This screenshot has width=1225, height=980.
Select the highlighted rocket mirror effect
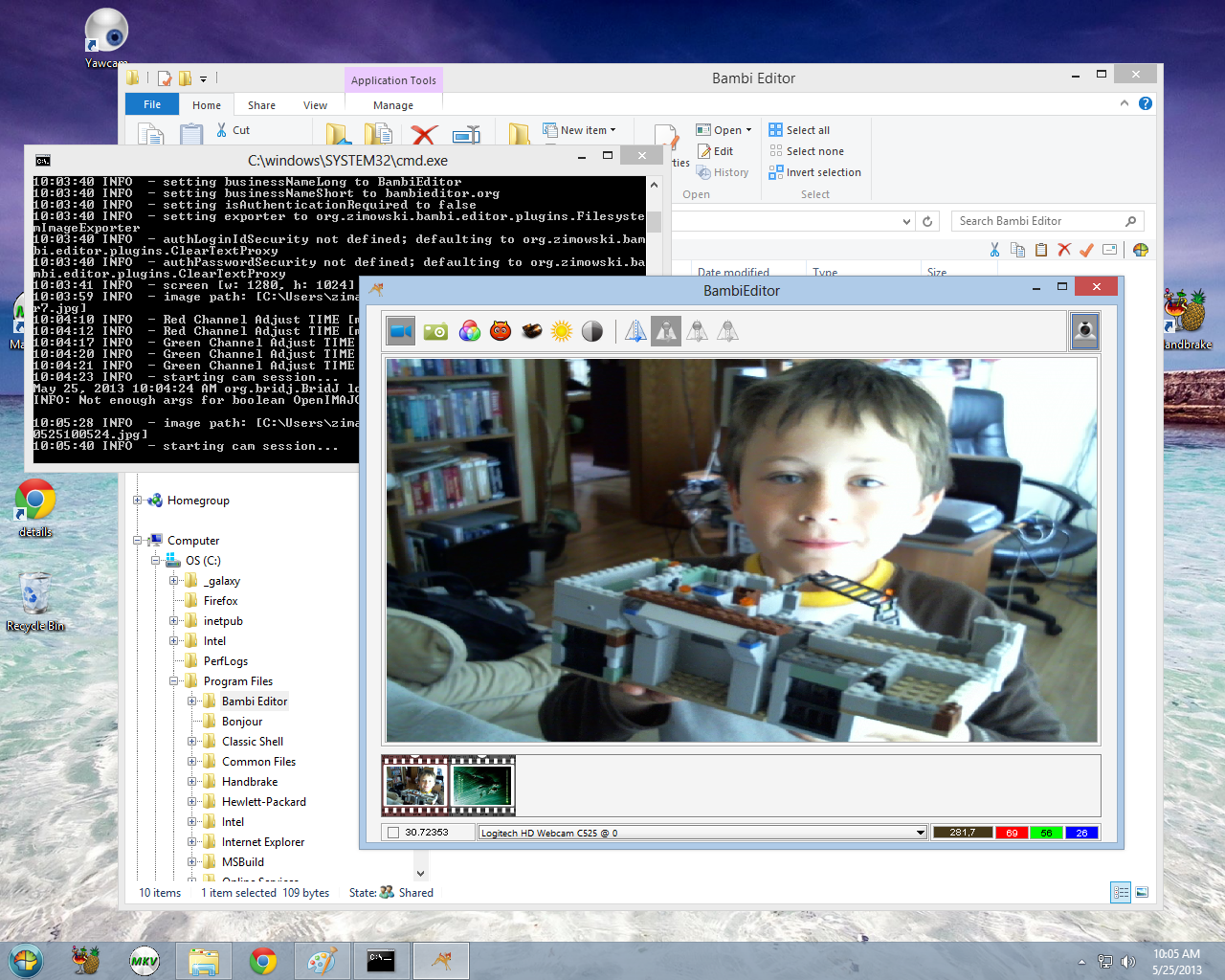pos(665,330)
